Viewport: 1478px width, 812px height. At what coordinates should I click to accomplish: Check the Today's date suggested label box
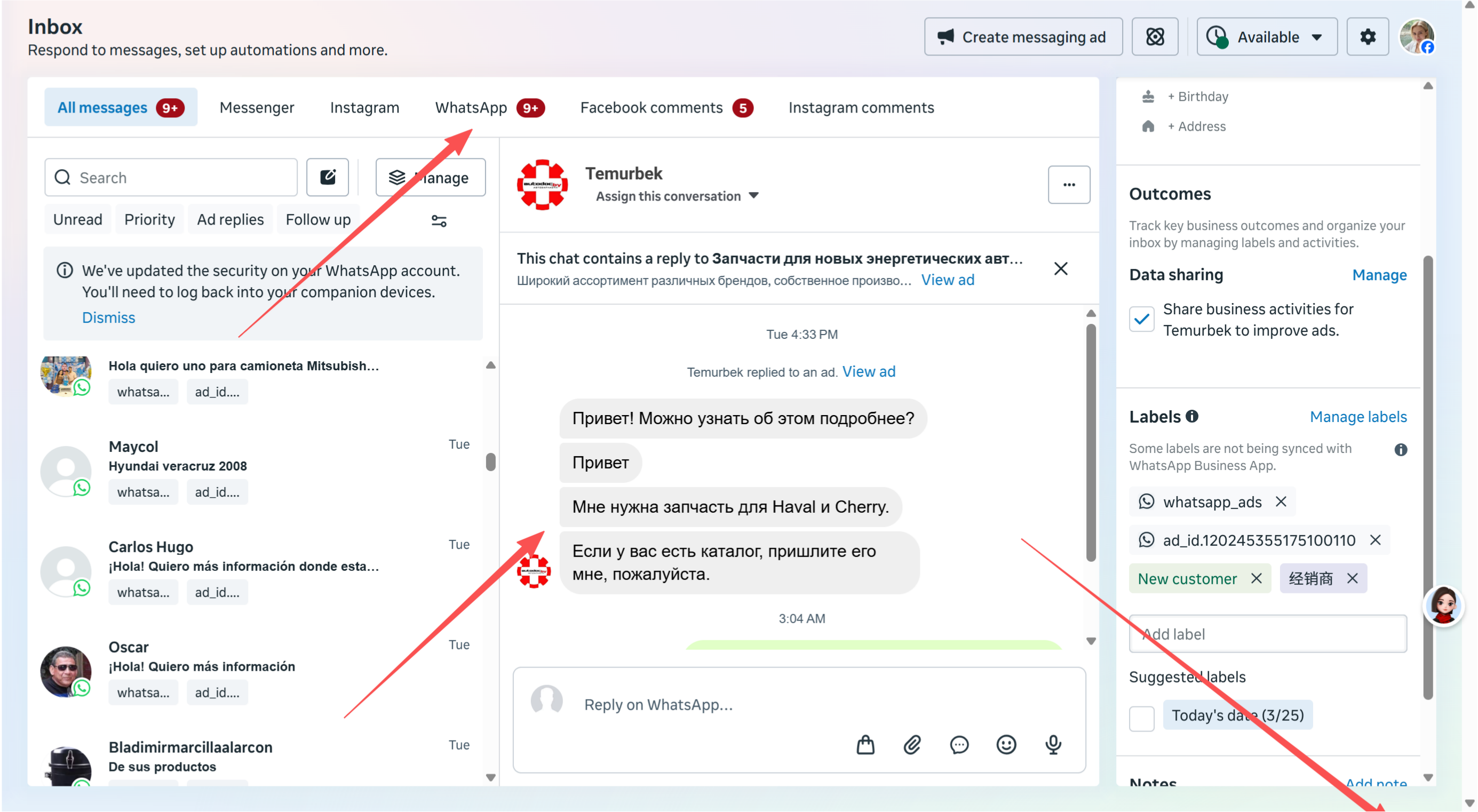pyautogui.click(x=1142, y=718)
